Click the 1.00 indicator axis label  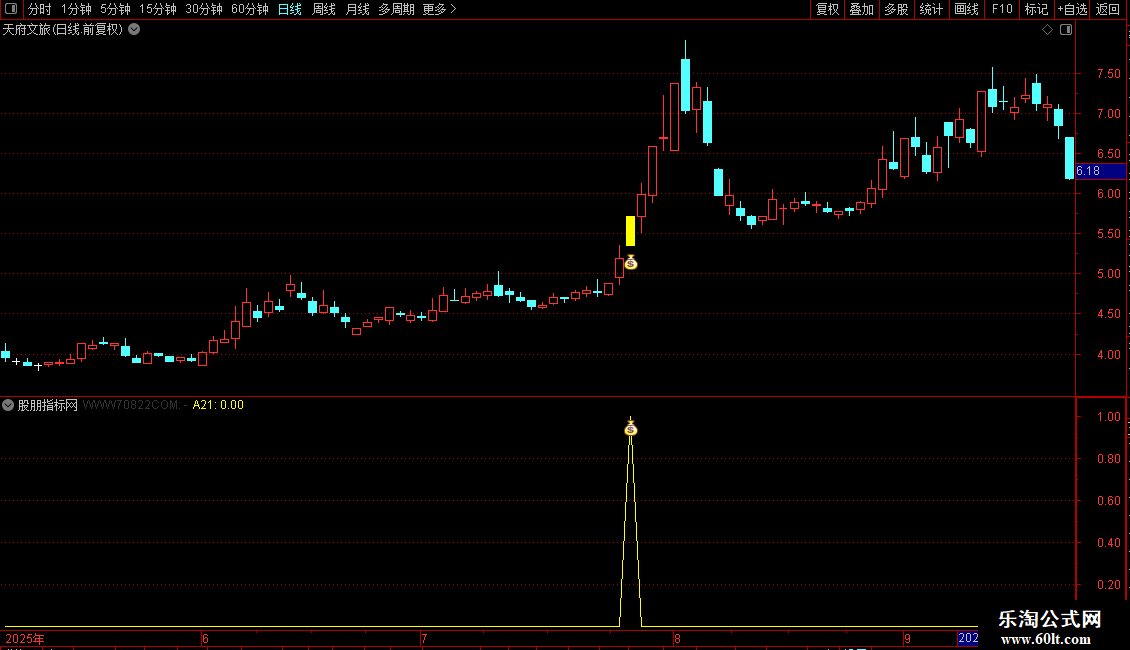click(x=1108, y=417)
